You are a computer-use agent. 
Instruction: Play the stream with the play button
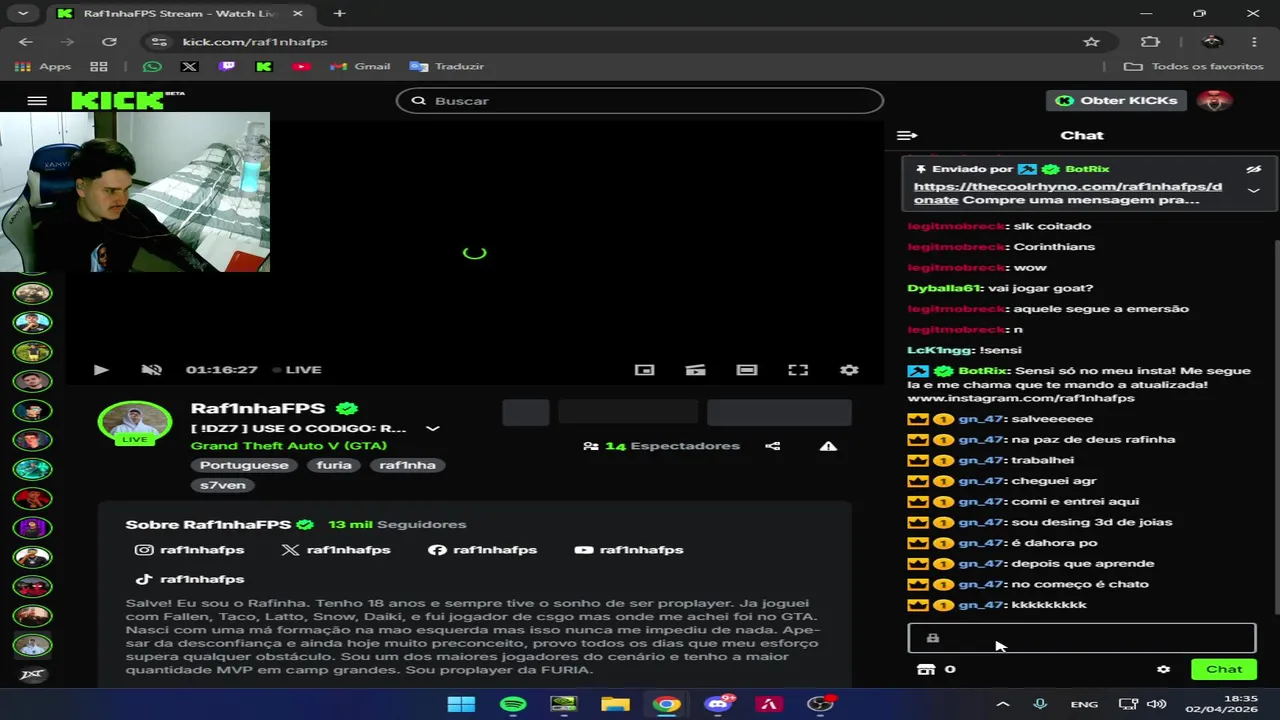(101, 370)
